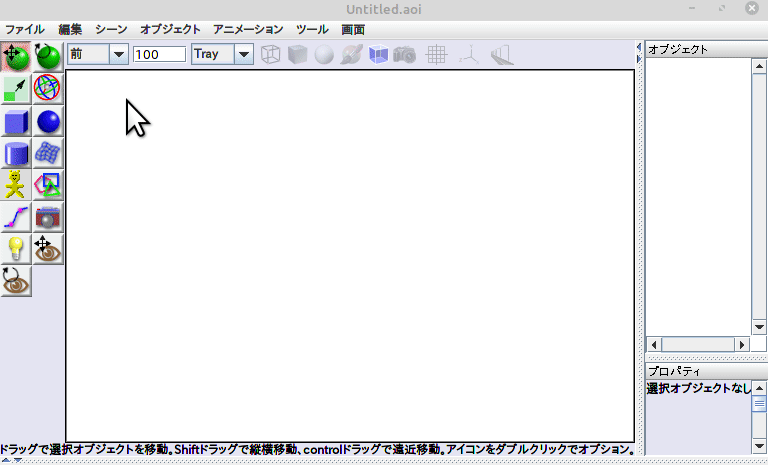This screenshot has width=768, height=465.
Task: Close the Untitled.aoi window
Action: (x=752, y=8)
